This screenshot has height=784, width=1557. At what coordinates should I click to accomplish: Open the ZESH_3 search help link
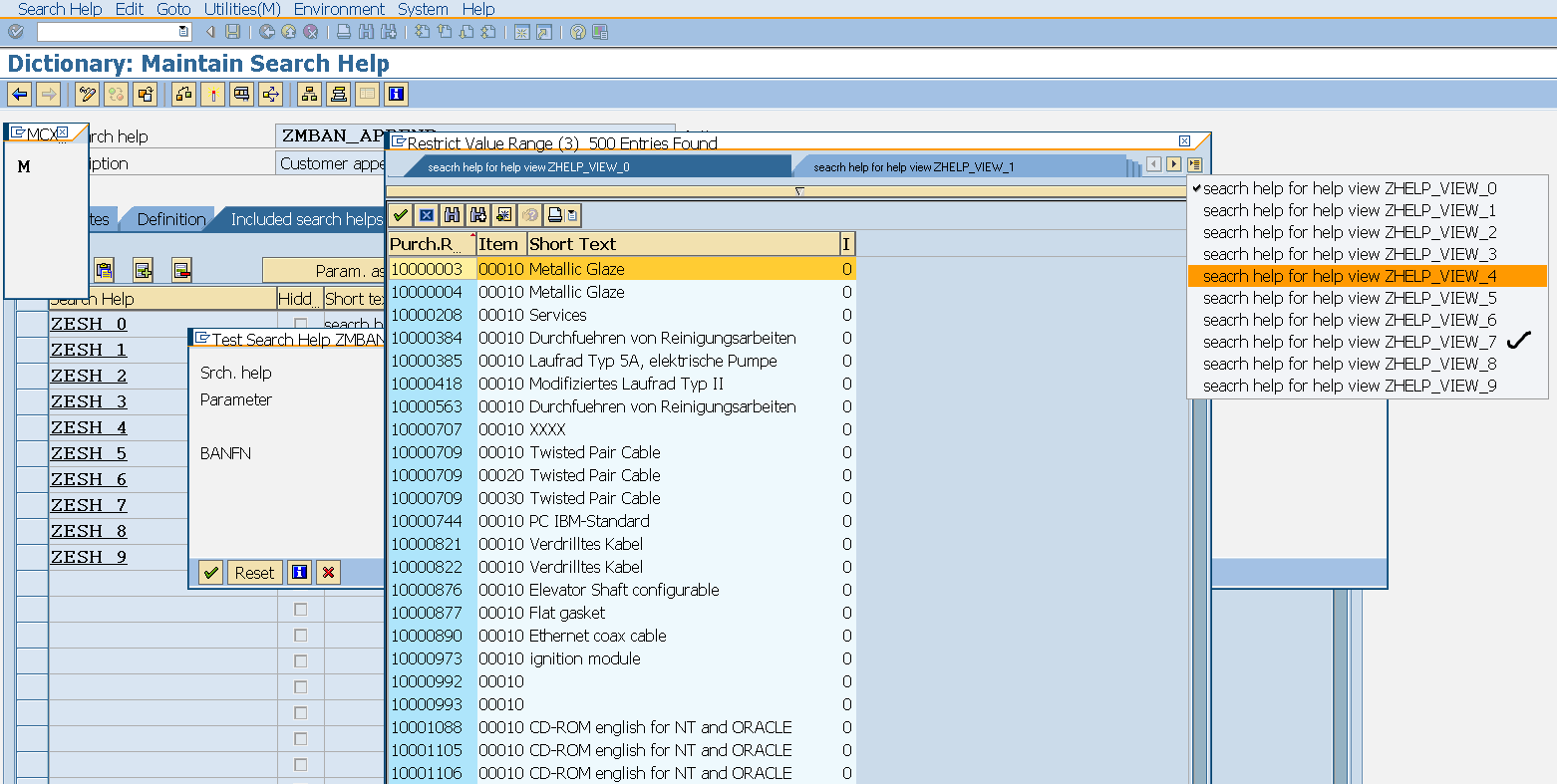click(x=89, y=400)
